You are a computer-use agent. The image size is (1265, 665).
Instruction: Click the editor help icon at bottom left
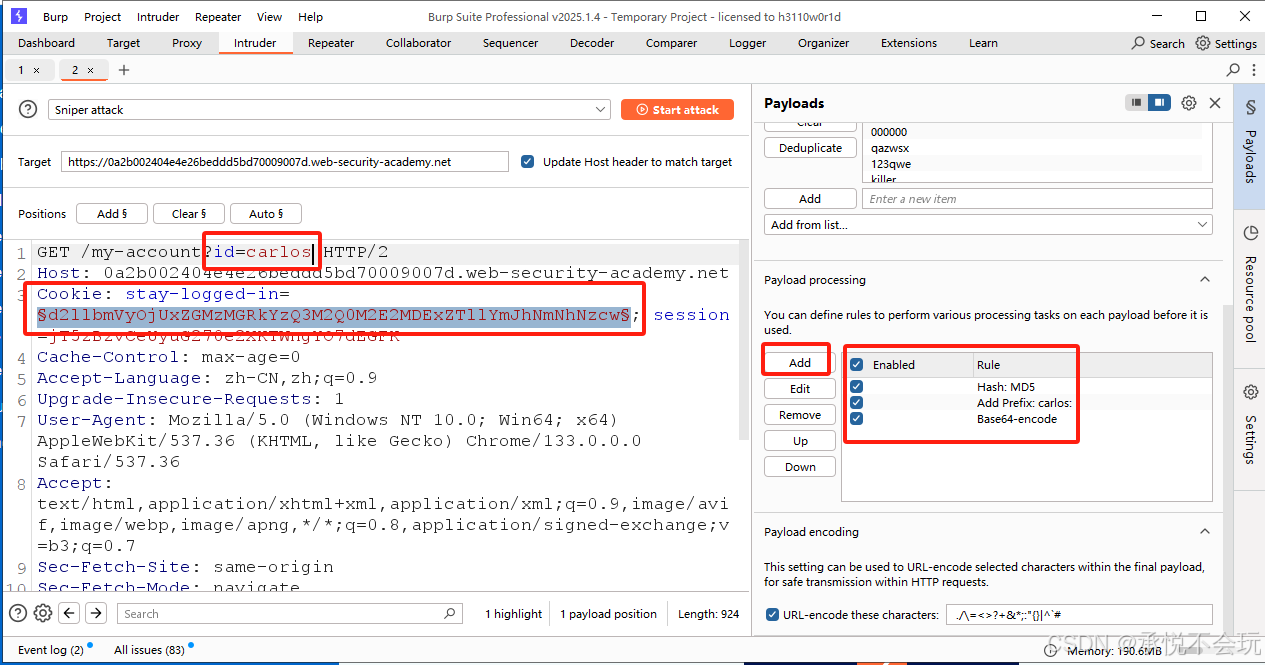18,613
